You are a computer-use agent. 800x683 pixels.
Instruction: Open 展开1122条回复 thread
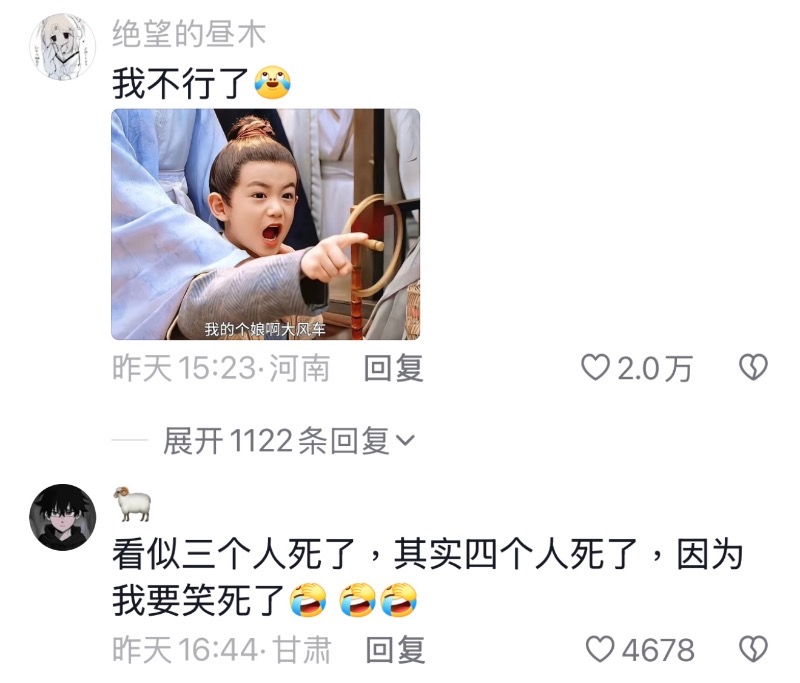pos(289,441)
